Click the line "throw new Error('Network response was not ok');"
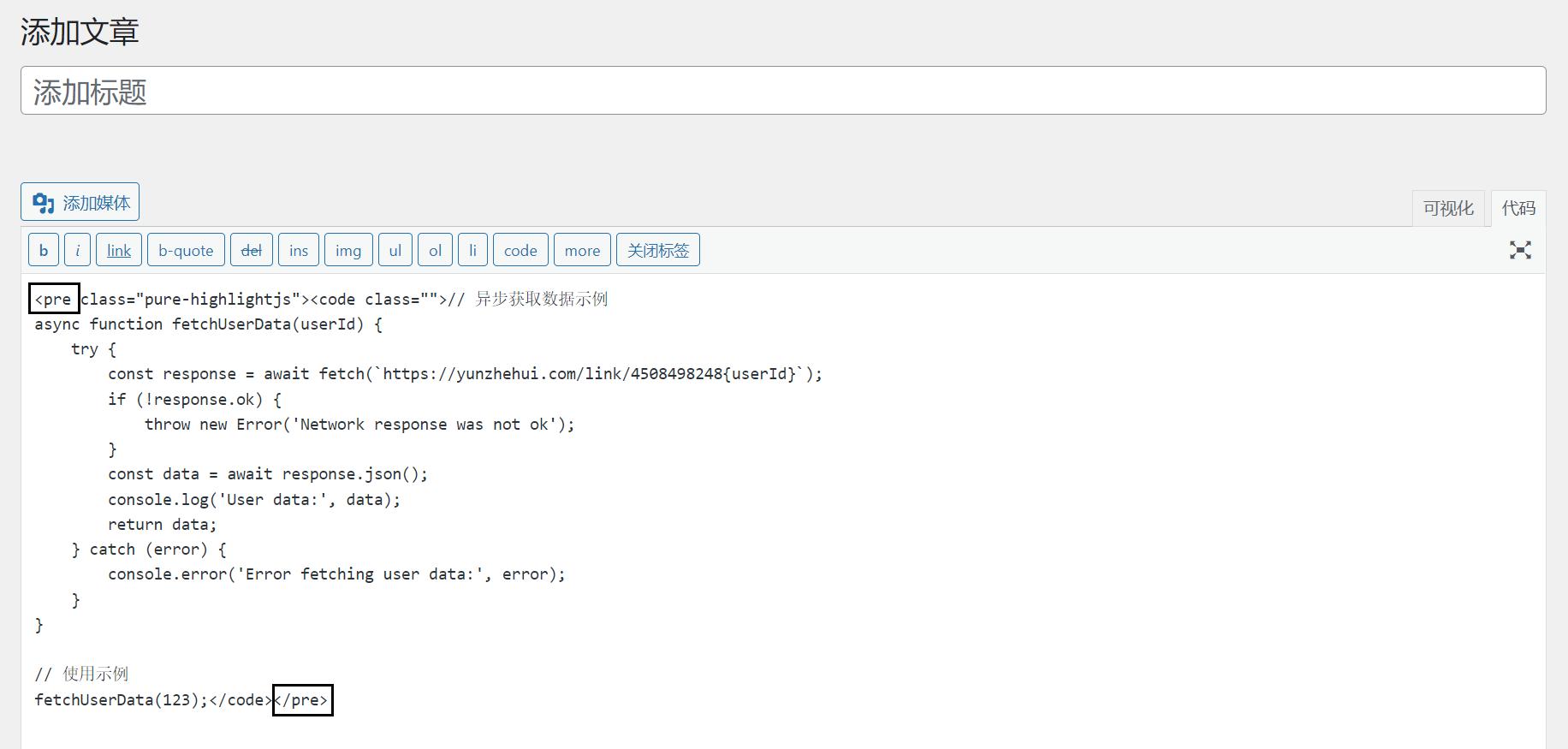Screen dimensions: 1568x749 [359, 425]
